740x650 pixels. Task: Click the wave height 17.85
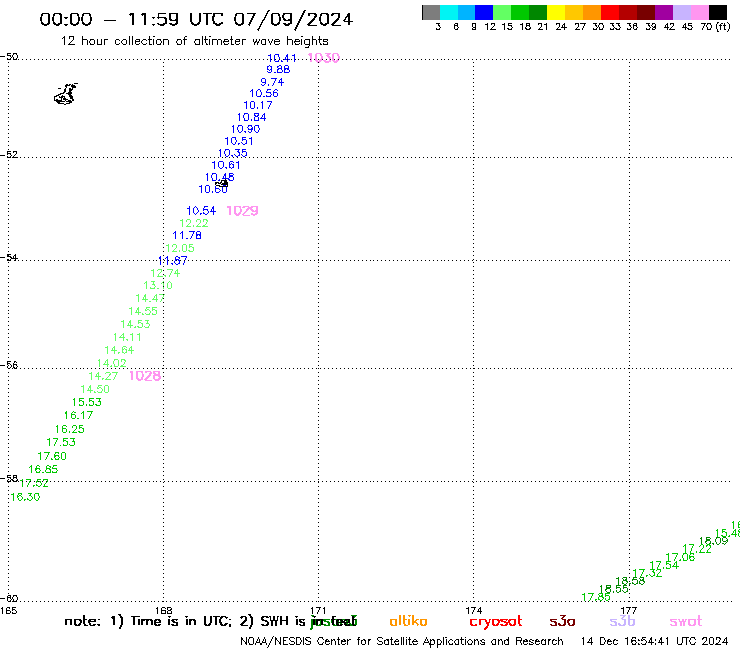pyautogui.click(x=596, y=597)
